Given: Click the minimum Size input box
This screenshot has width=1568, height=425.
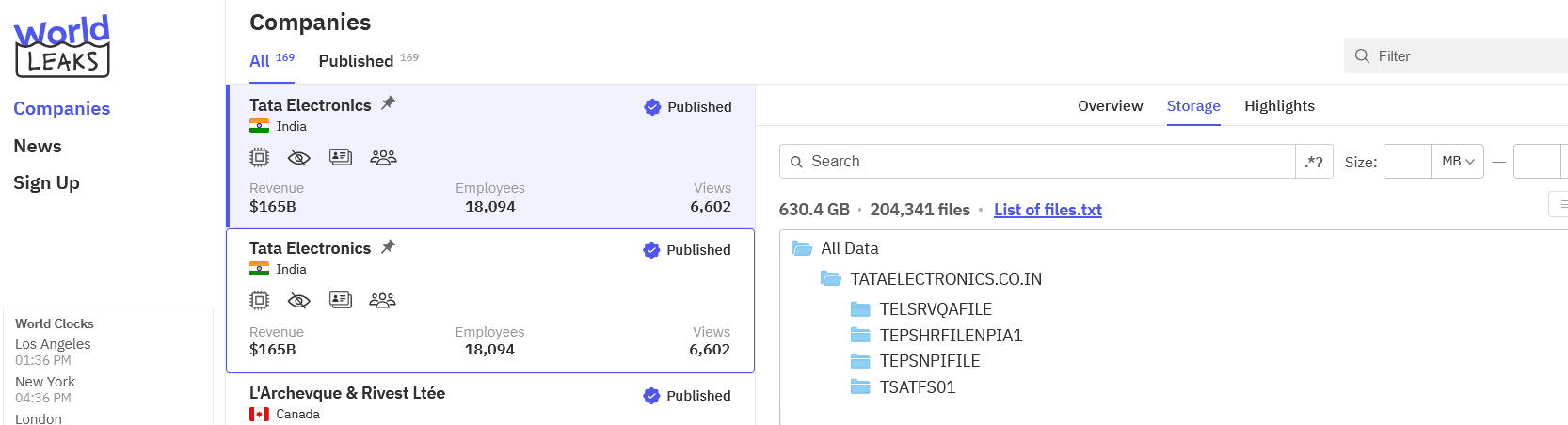Looking at the screenshot, I should point(1407,162).
